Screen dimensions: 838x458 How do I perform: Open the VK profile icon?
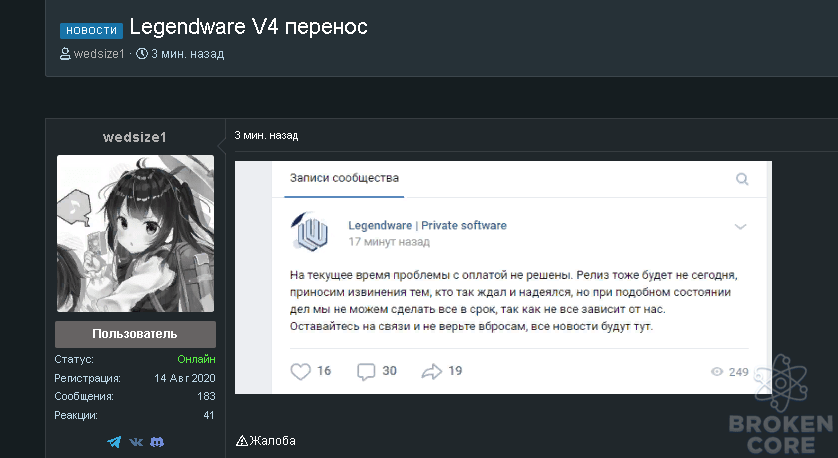pos(136,442)
